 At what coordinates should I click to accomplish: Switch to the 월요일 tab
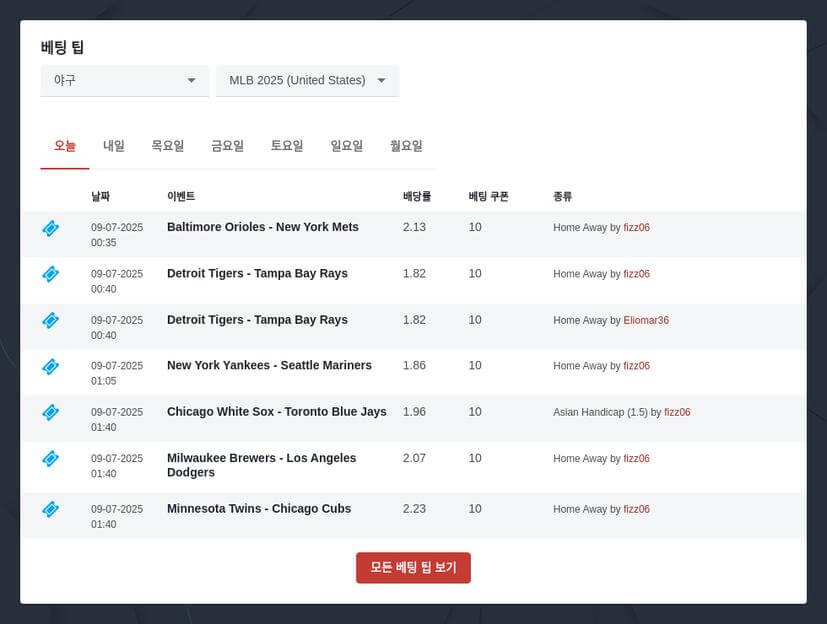coord(406,146)
